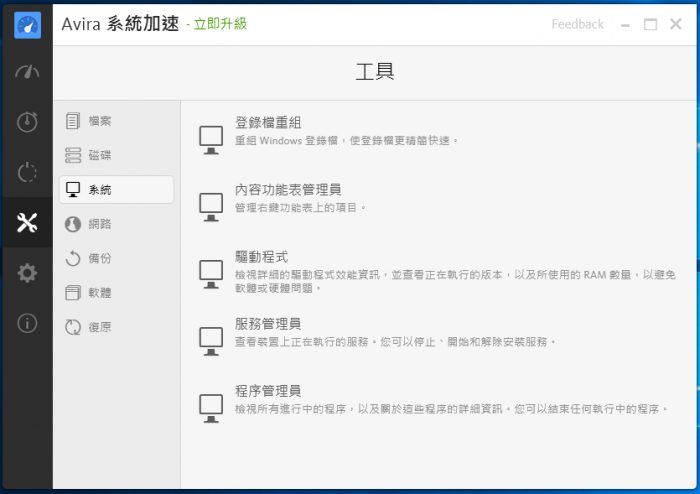
Task: Select the stopwatch optimizer icon in sidebar
Action: click(27, 121)
